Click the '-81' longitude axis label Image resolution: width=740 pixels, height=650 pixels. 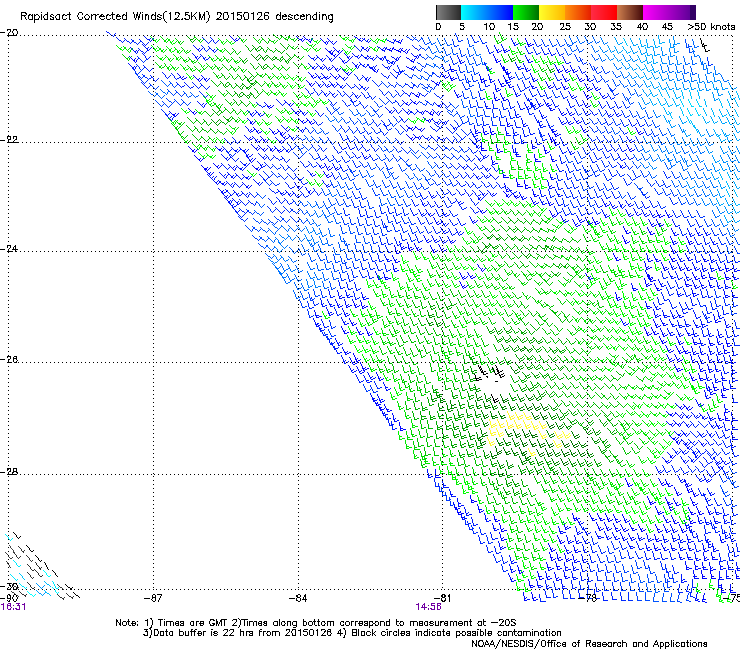(442, 598)
